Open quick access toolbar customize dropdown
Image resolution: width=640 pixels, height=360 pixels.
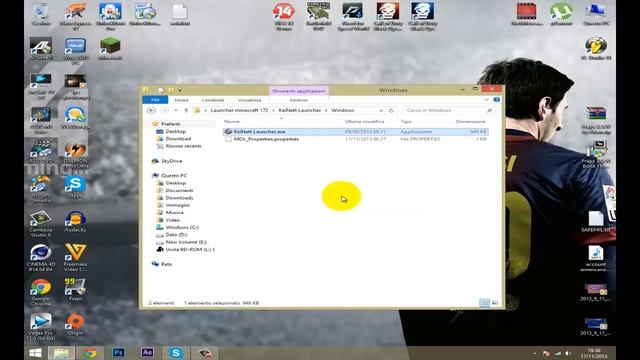[180, 90]
